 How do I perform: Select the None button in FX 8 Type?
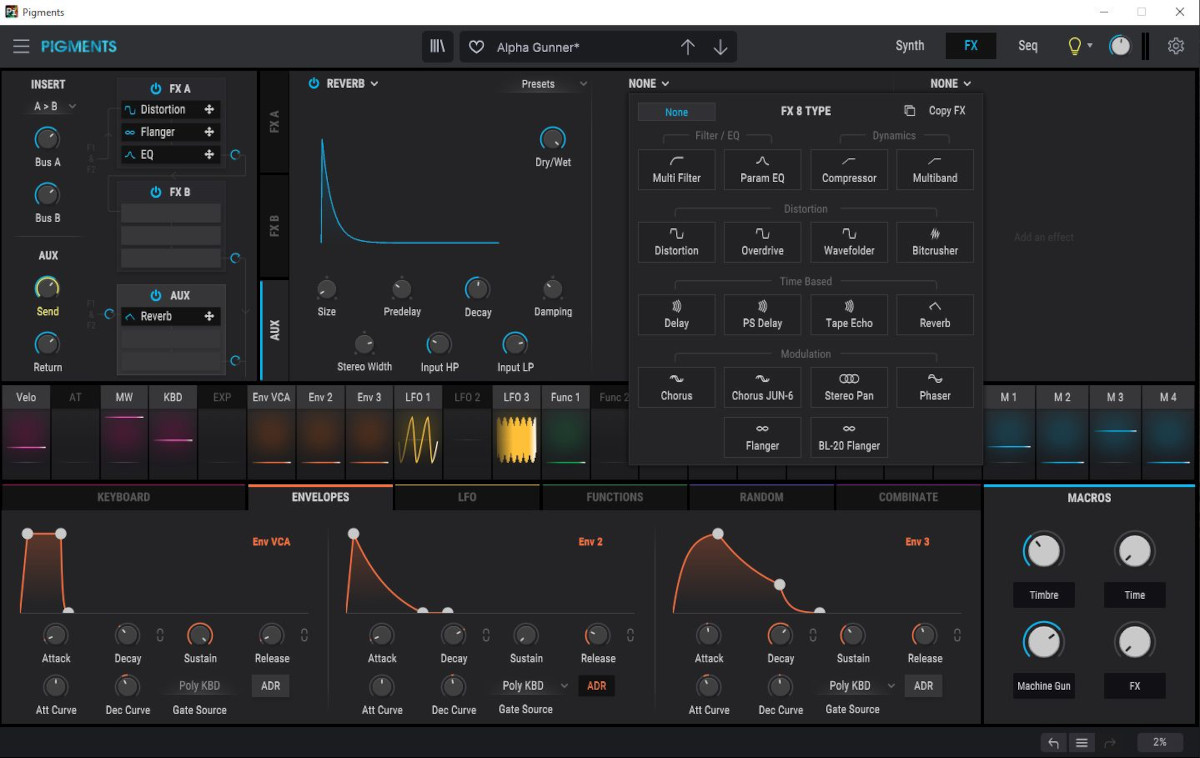click(x=677, y=112)
